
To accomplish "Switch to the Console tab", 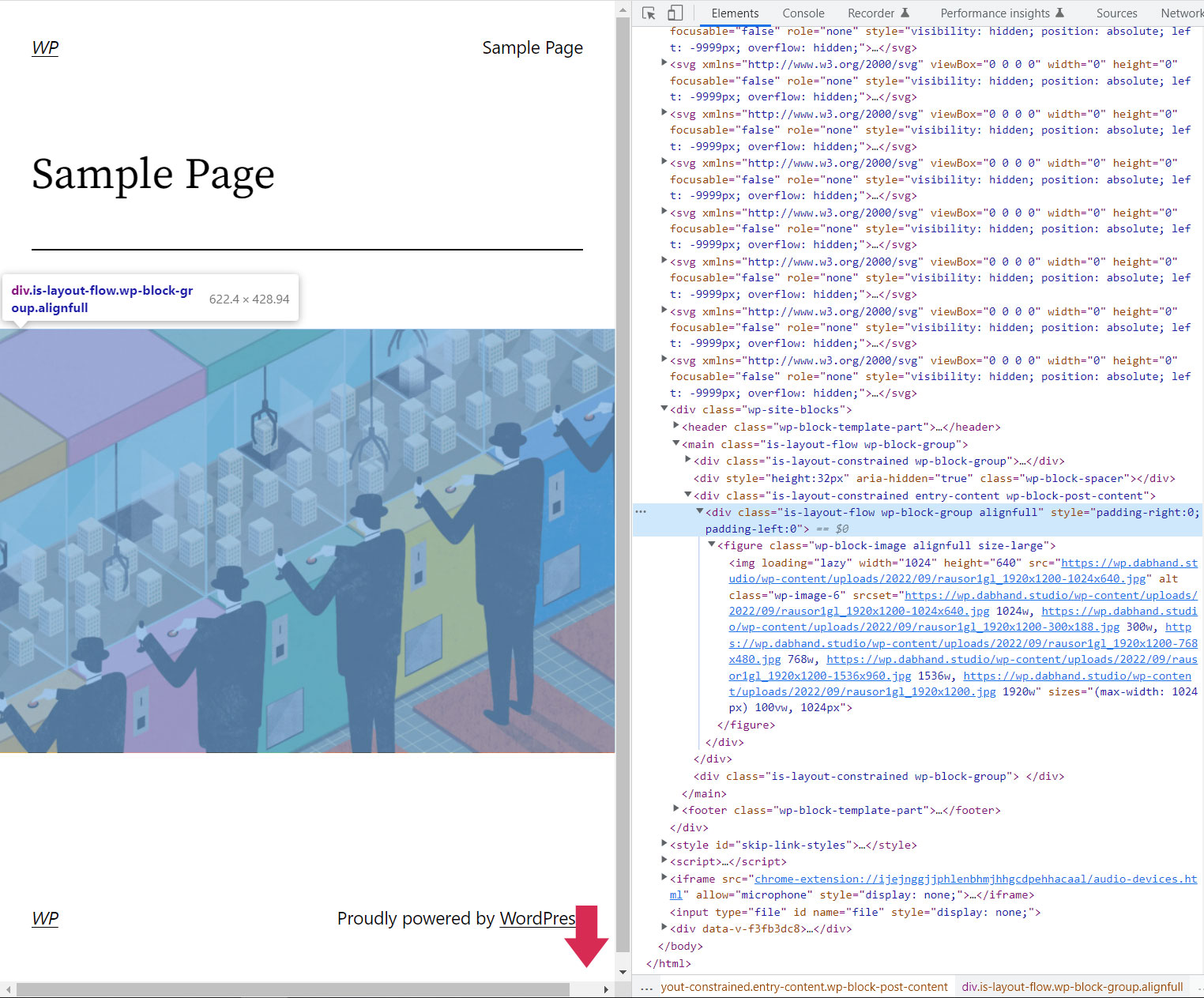I will (x=803, y=13).
